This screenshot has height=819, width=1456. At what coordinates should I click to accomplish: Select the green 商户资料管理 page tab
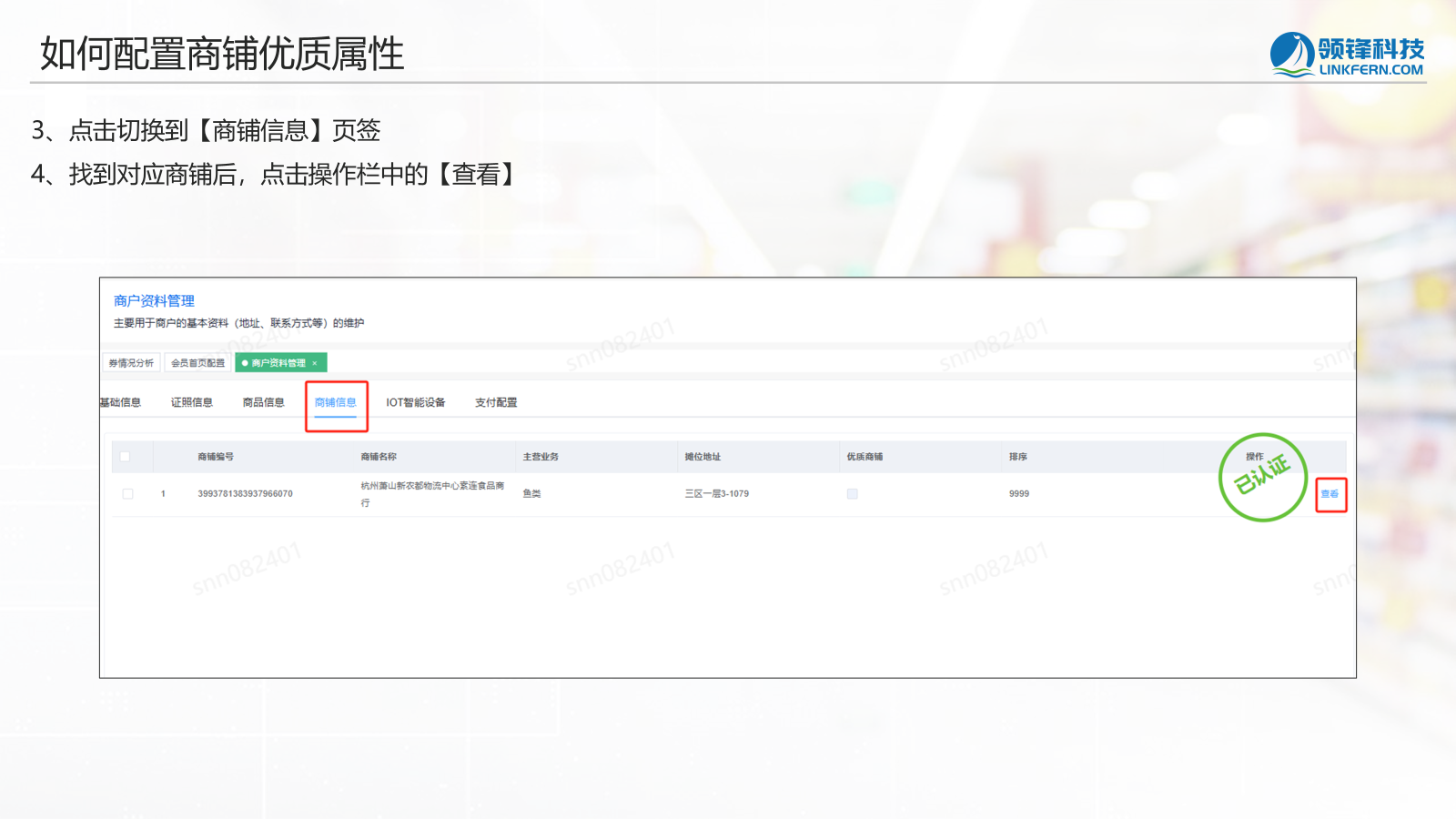click(280, 363)
